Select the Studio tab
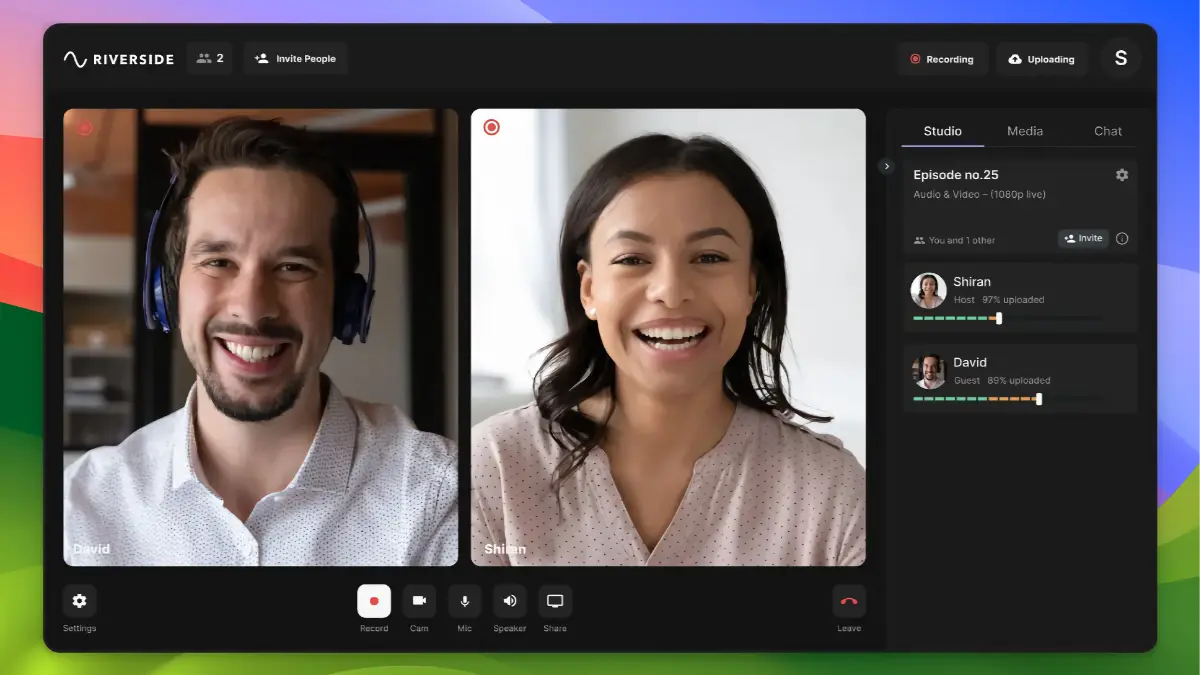This screenshot has height=675, width=1200. click(x=942, y=131)
